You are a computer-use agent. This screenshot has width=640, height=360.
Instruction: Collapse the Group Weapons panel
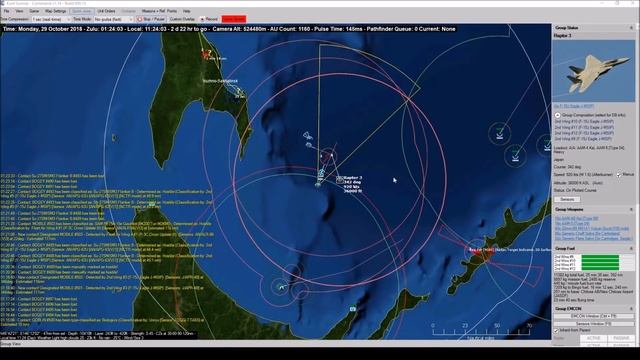coord(631,209)
